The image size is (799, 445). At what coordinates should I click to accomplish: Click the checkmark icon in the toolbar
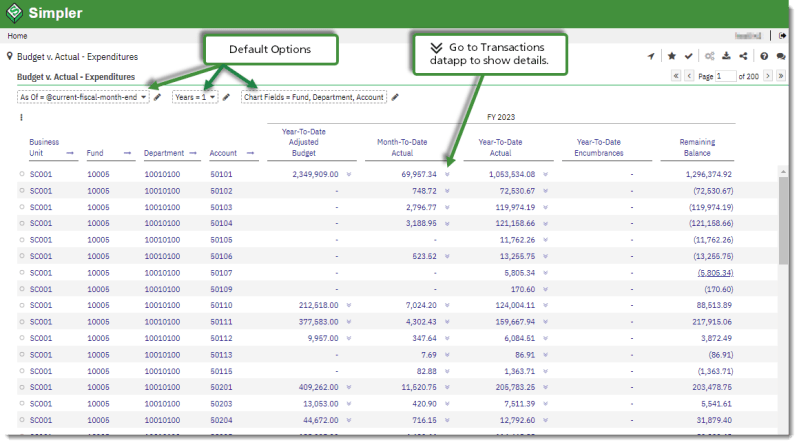point(688,56)
